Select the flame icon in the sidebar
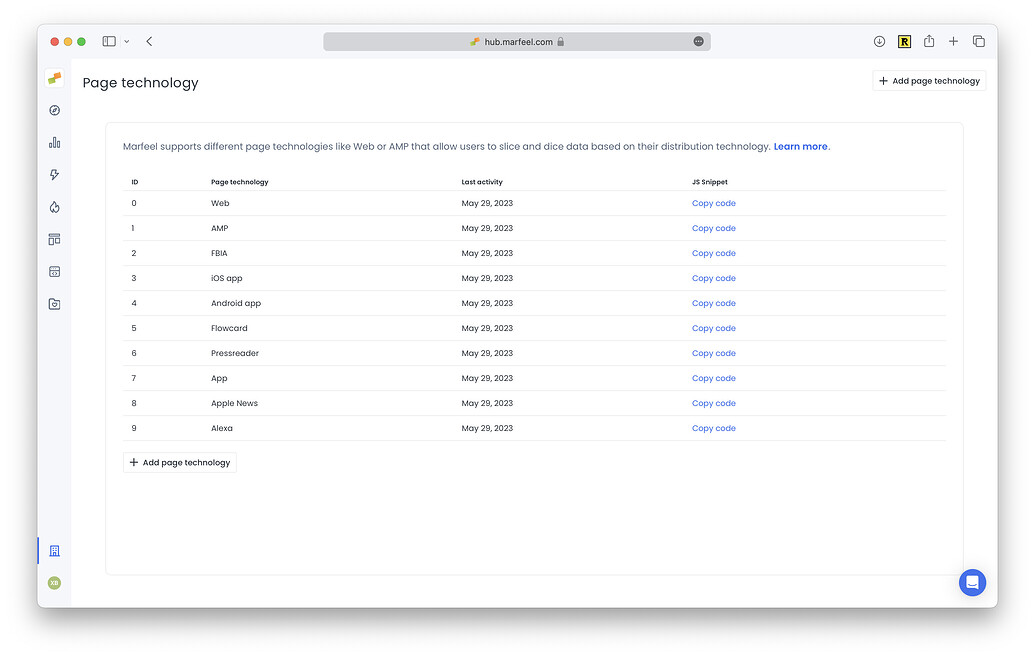1035x657 pixels. pos(54,207)
